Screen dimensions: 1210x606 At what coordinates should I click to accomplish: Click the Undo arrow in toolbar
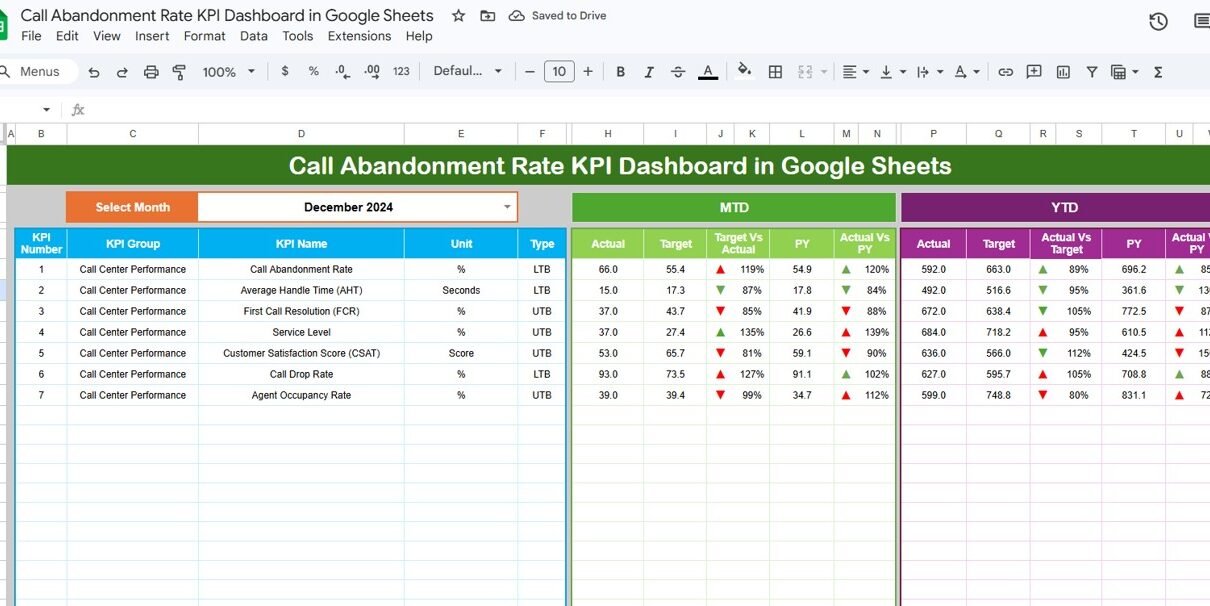pyautogui.click(x=94, y=72)
